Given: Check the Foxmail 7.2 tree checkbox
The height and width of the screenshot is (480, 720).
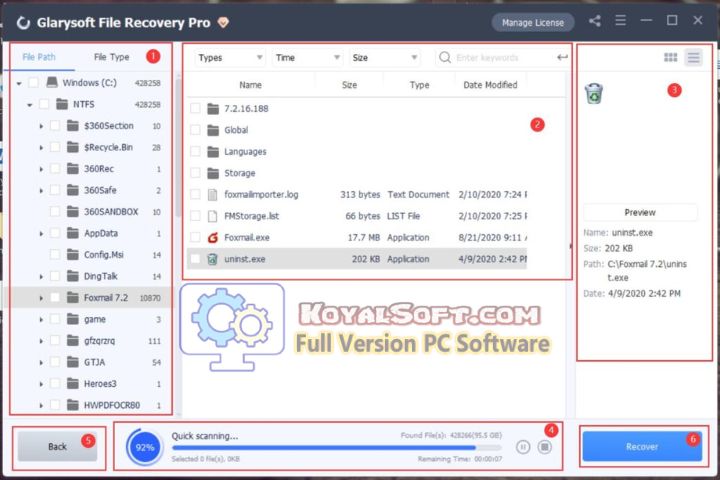Looking at the screenshot, I should 55,298.
